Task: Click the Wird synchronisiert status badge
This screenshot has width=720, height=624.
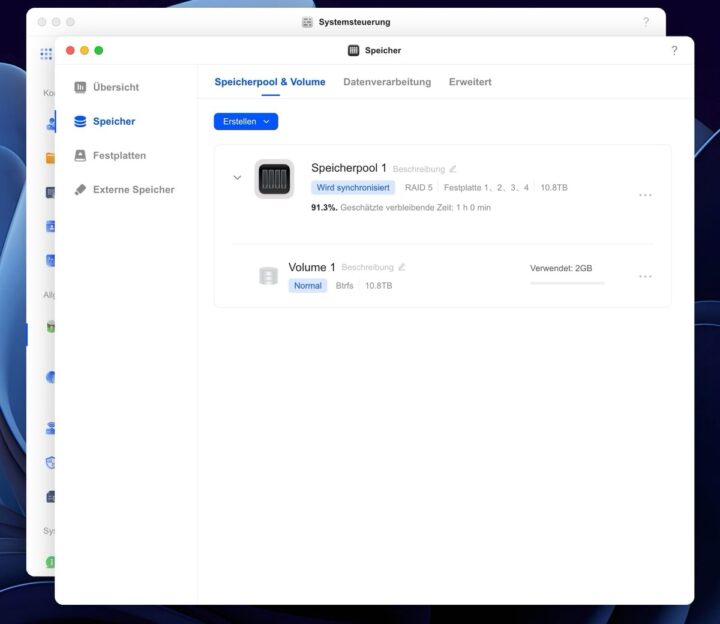Action: 353,187
